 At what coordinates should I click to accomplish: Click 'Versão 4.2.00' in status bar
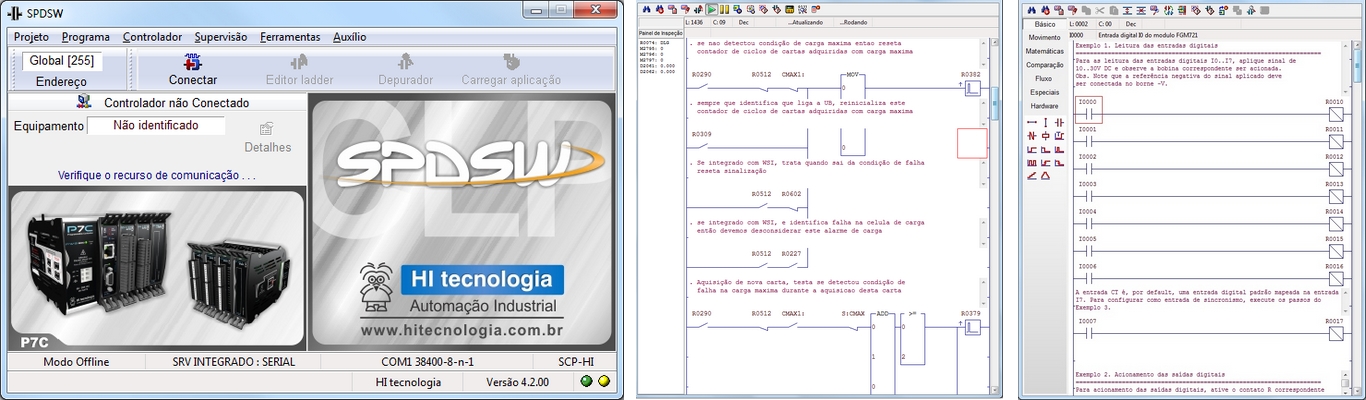[518, 382]
